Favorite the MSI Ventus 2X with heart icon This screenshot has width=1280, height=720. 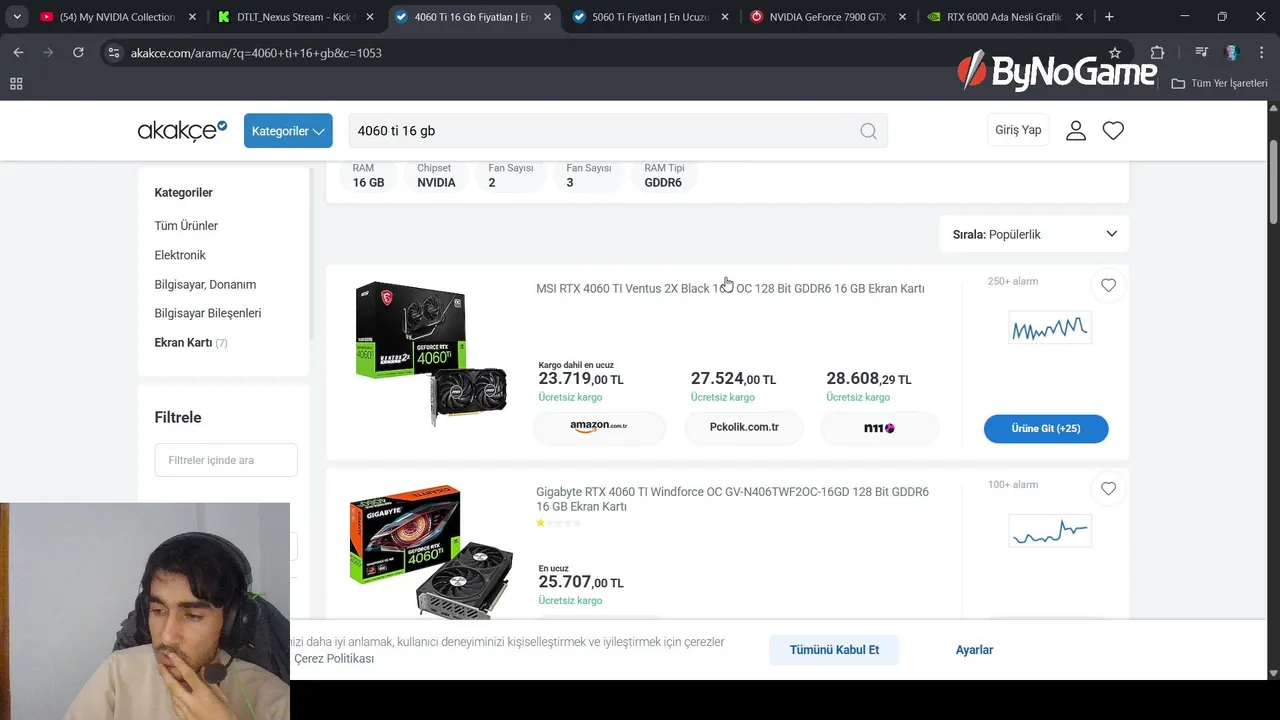pos(1108,285)
